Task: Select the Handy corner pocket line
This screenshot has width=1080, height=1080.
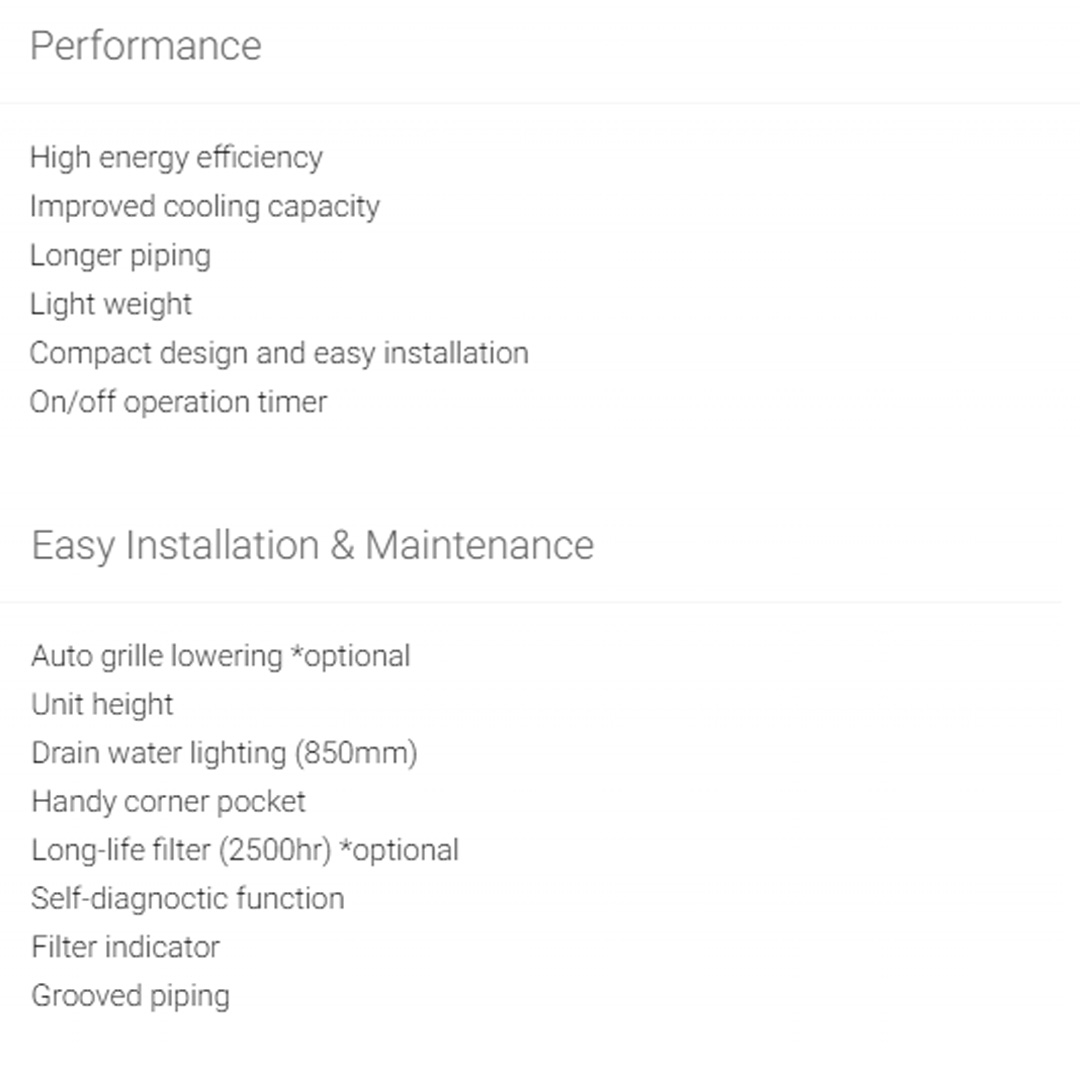Action: click(168, 801)
